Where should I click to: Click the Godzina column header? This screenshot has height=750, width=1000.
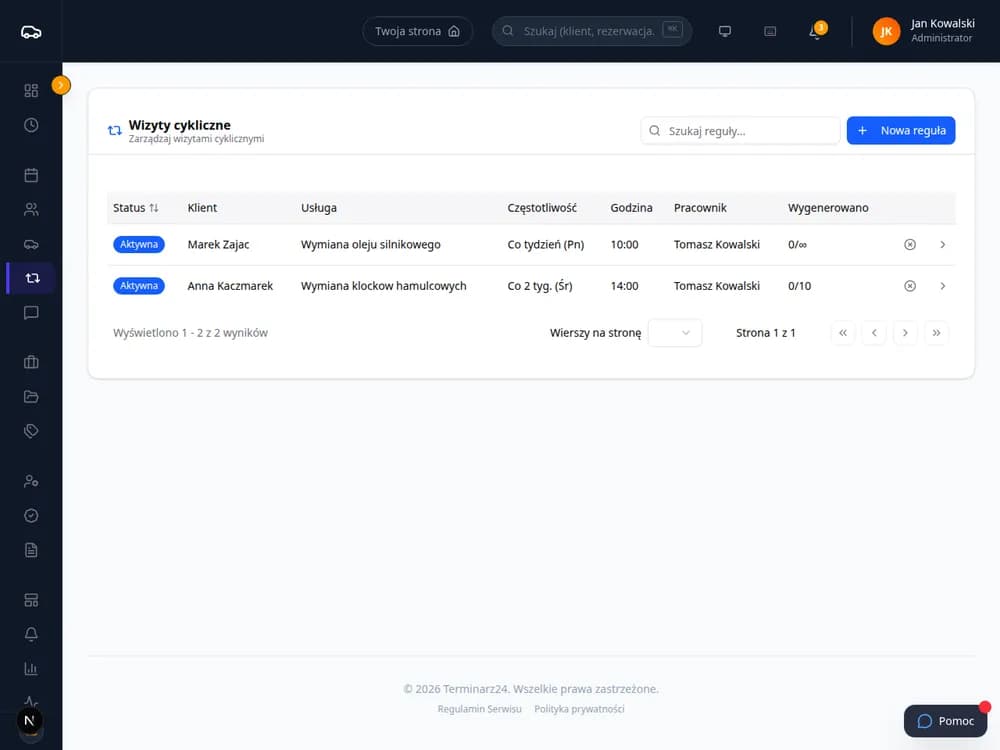(631, 208)
